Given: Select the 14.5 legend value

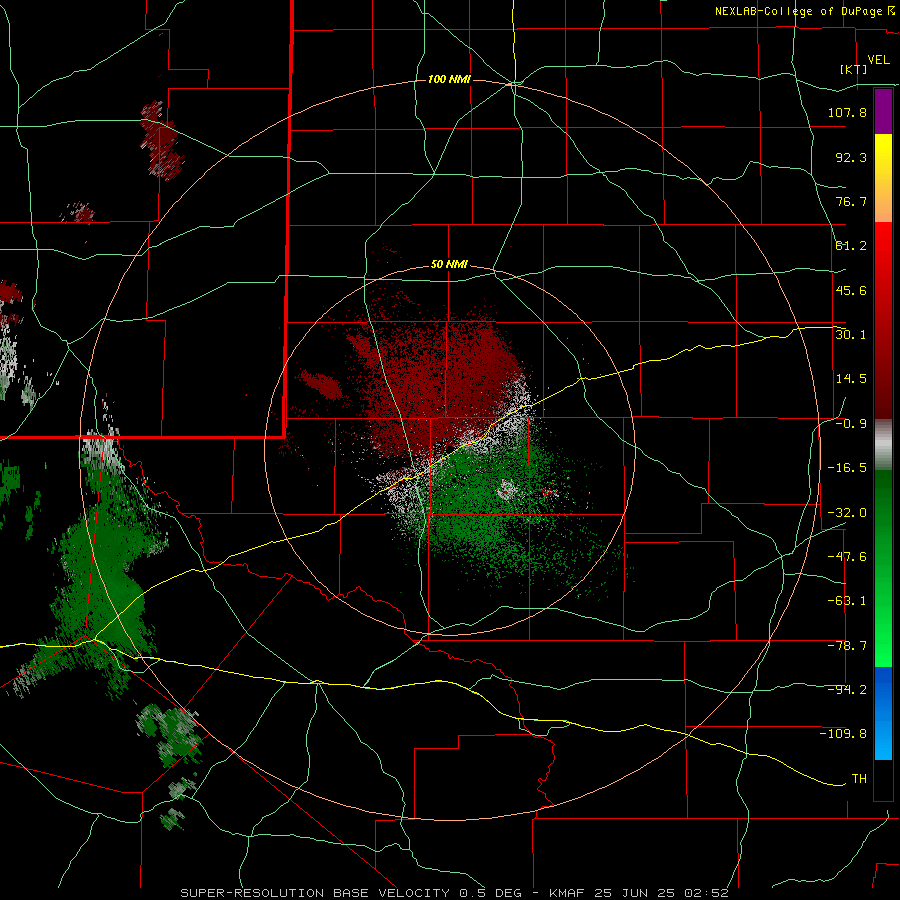Looking at the screenshot, I should [x=851, y=379].
